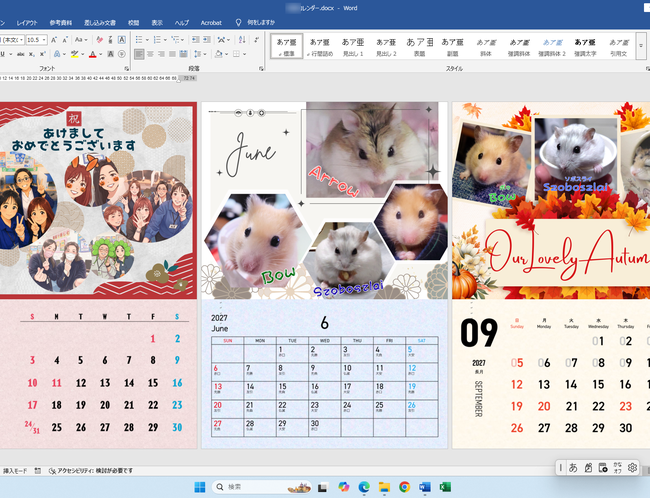Apply the 標準 style

click(286, 46)
